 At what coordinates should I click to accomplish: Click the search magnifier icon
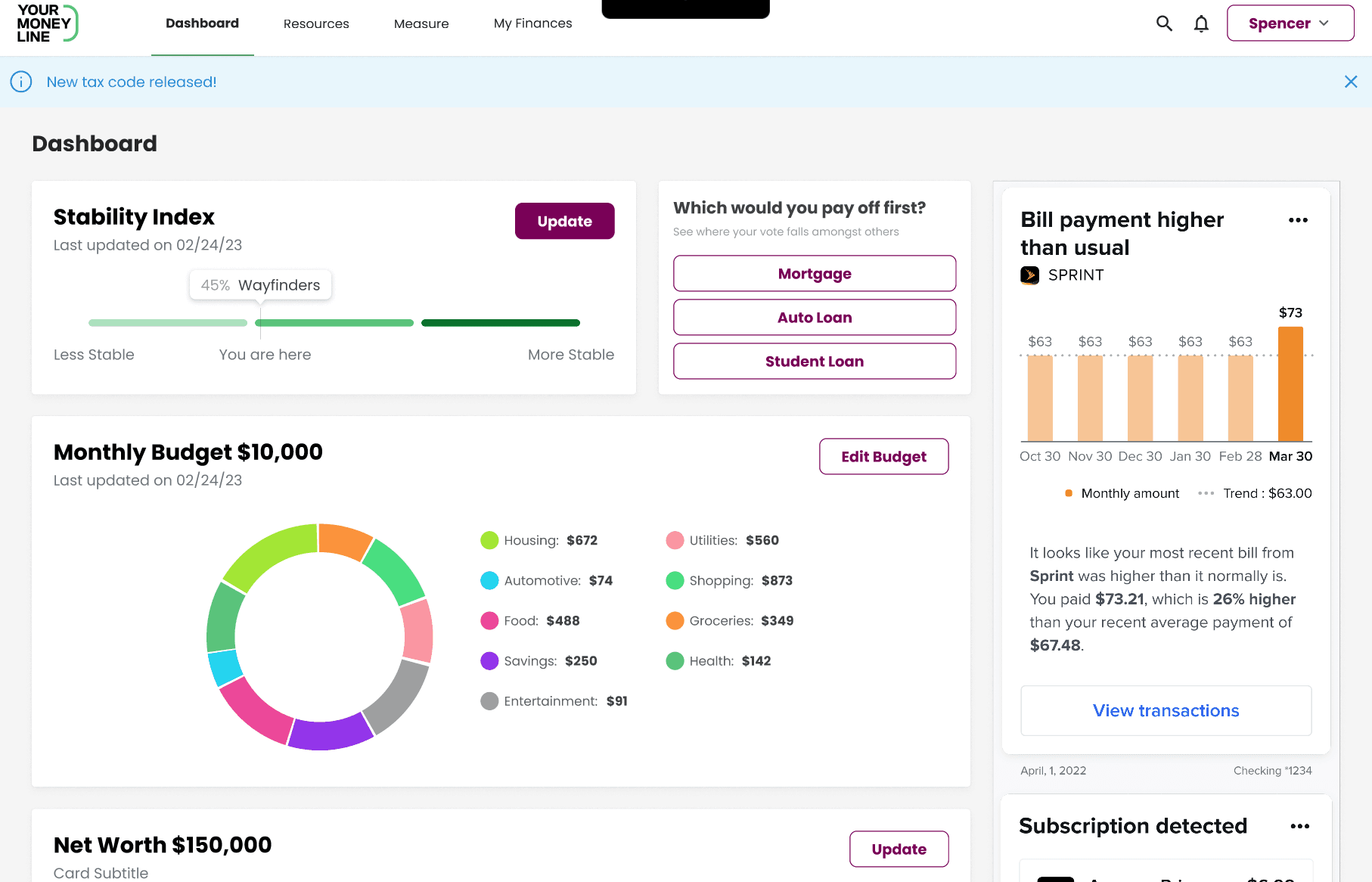coord(1164,23)
